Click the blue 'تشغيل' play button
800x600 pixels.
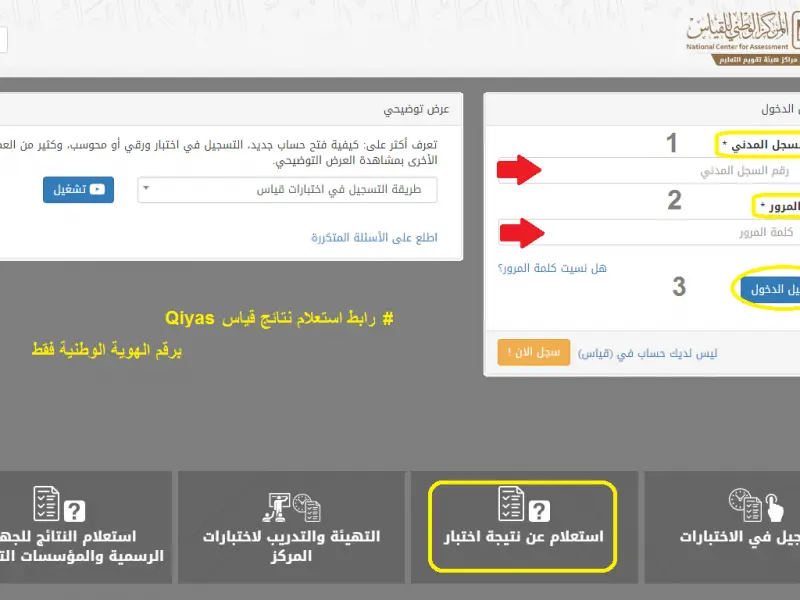[x=79, y=189]
